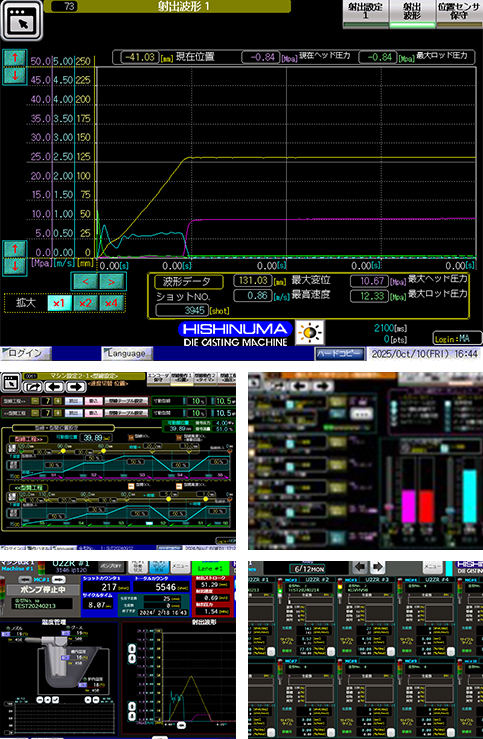Viewport: 483px width, 739px height.
Task: Select the ×1 zoom option
Action: pos(59,304)
